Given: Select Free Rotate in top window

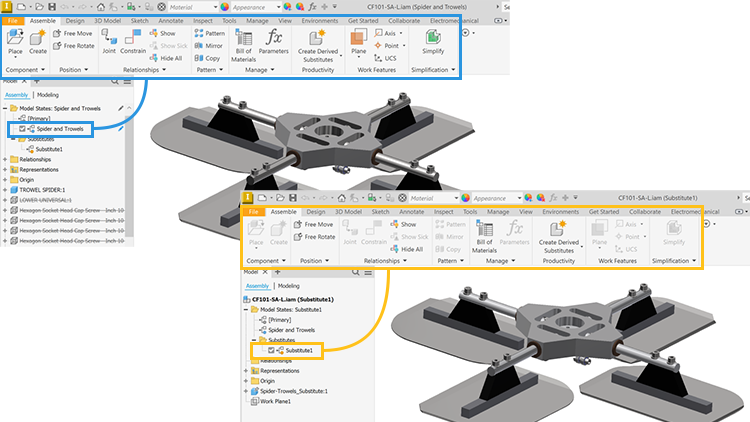Looking at the screenshot, I should (x=74, y=46).
